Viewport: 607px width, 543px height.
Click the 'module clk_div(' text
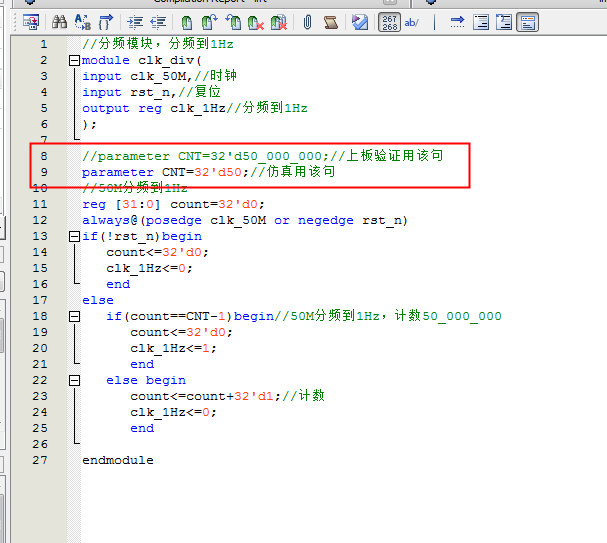click(142, 60)
